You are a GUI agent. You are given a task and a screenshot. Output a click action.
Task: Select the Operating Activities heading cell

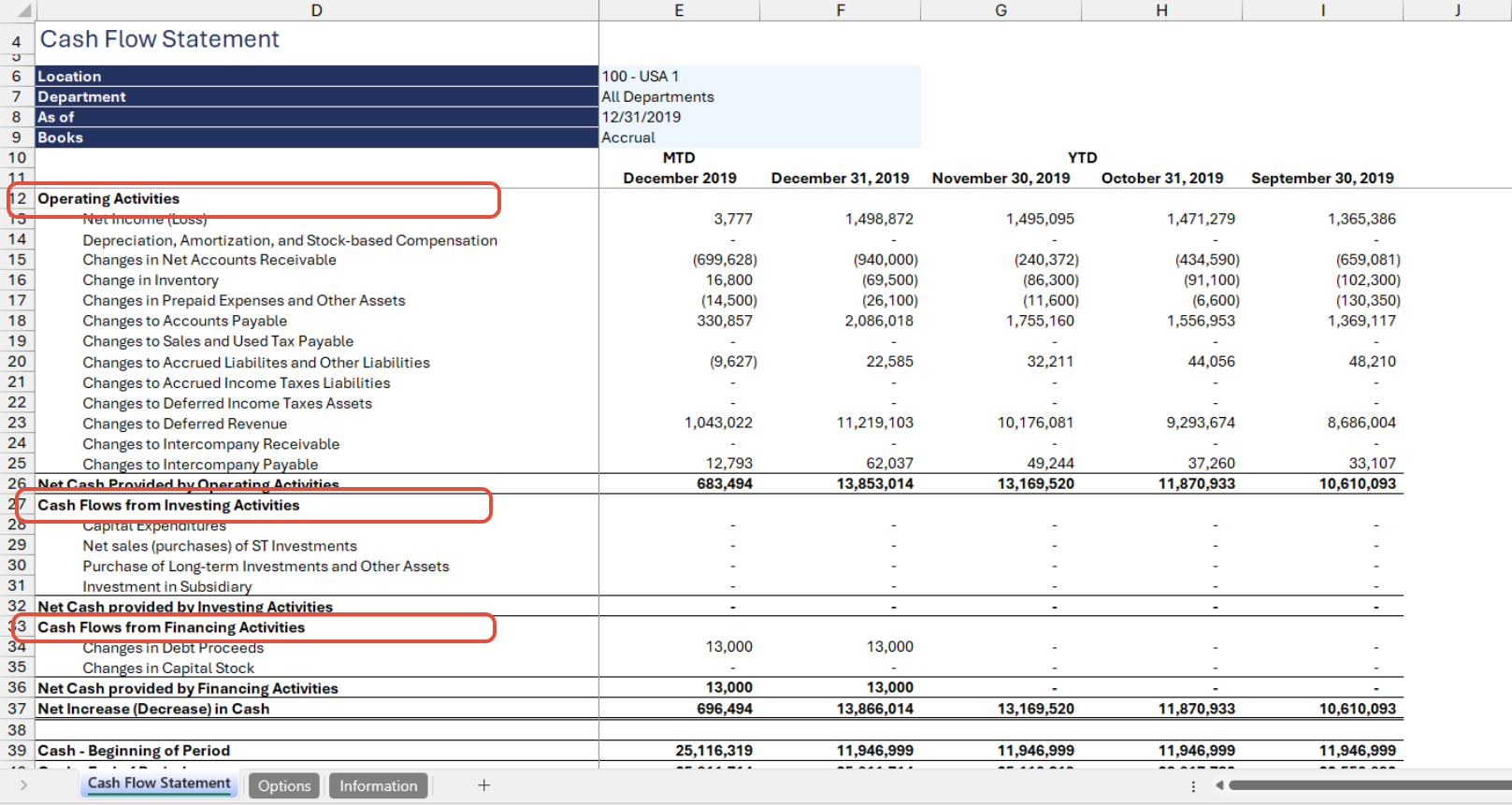pos(316,198)
